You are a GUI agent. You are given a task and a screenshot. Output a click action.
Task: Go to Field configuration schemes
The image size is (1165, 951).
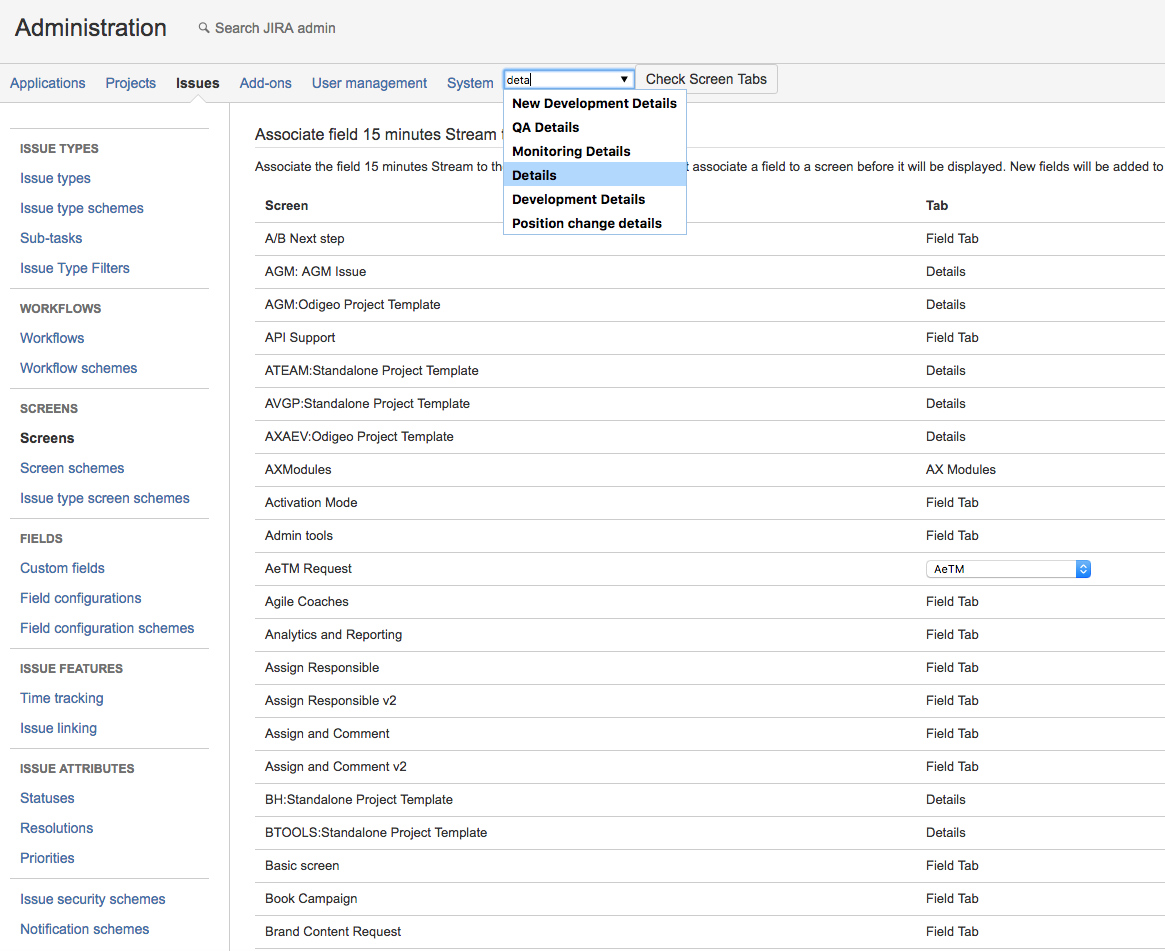coord(107,628)
